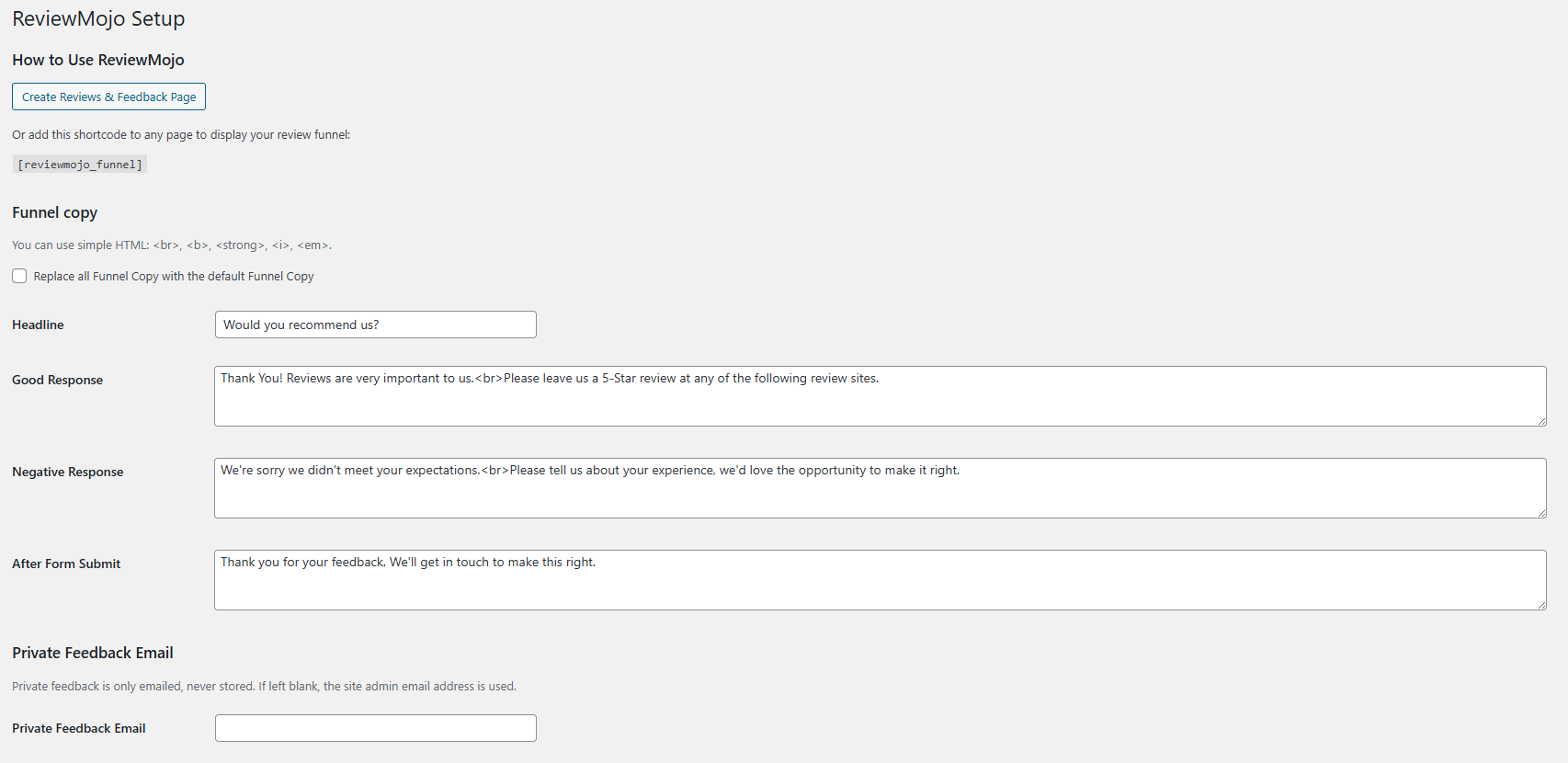
Task: Click the label text beside the Funnel Copy checkbox
Action: click(x=174, y=277)
